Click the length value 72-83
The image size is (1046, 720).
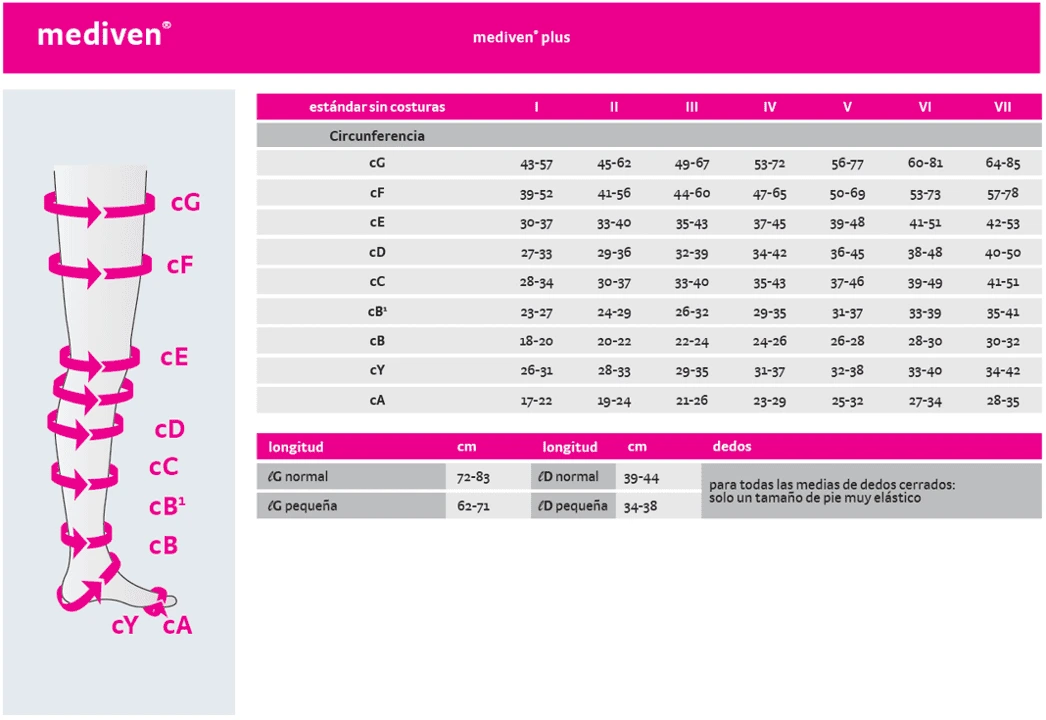point(474,477)
